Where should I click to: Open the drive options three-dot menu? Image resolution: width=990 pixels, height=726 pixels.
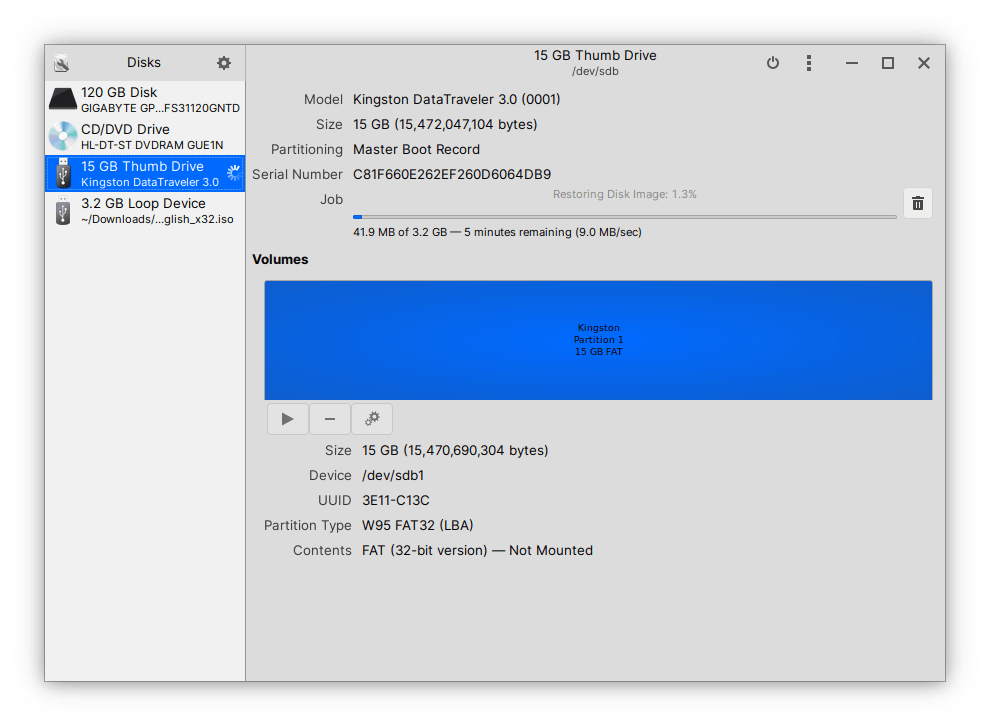(809, 62)
